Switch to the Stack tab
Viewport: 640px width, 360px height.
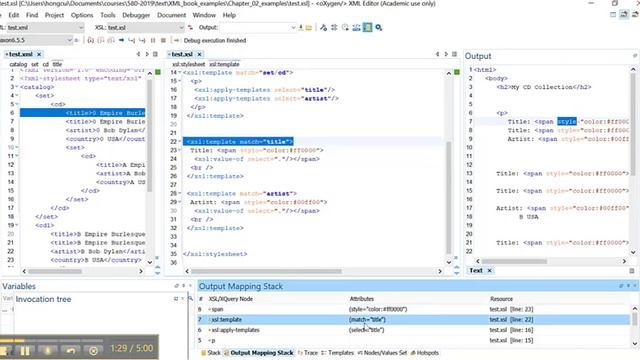(211, 353)
